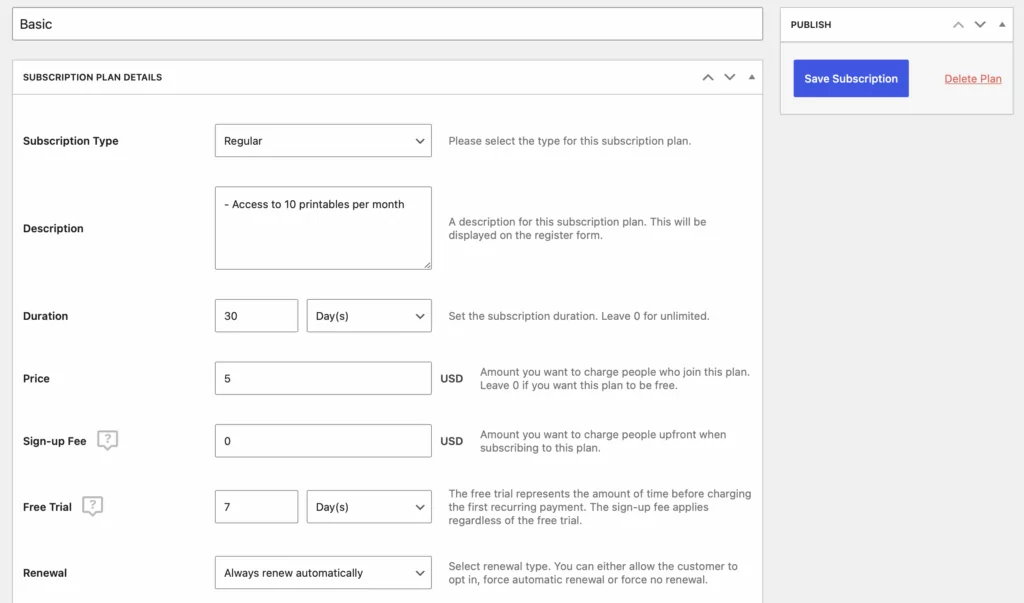Focus the Free Trial number field
This screenshot has height=603, width=1024.
[256, 506]
